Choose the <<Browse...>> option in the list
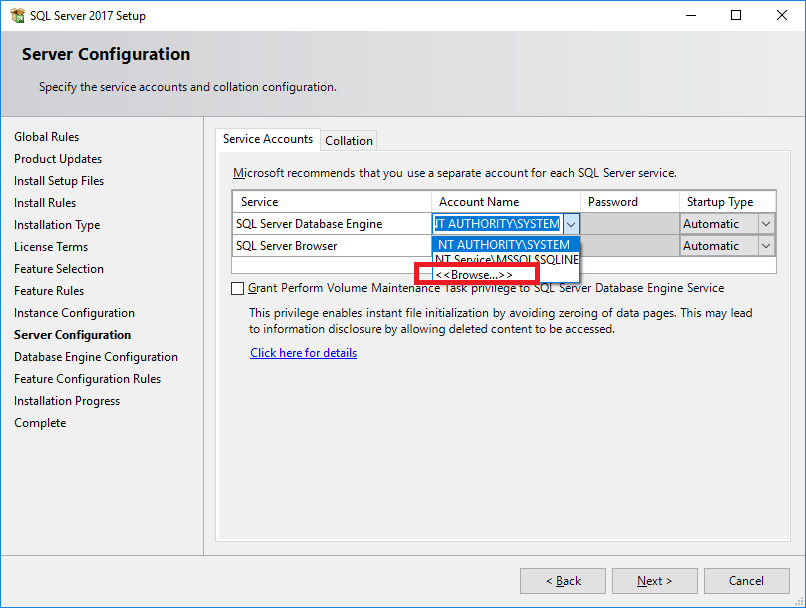Screen dimensions: 806x608 coord(473,275)
